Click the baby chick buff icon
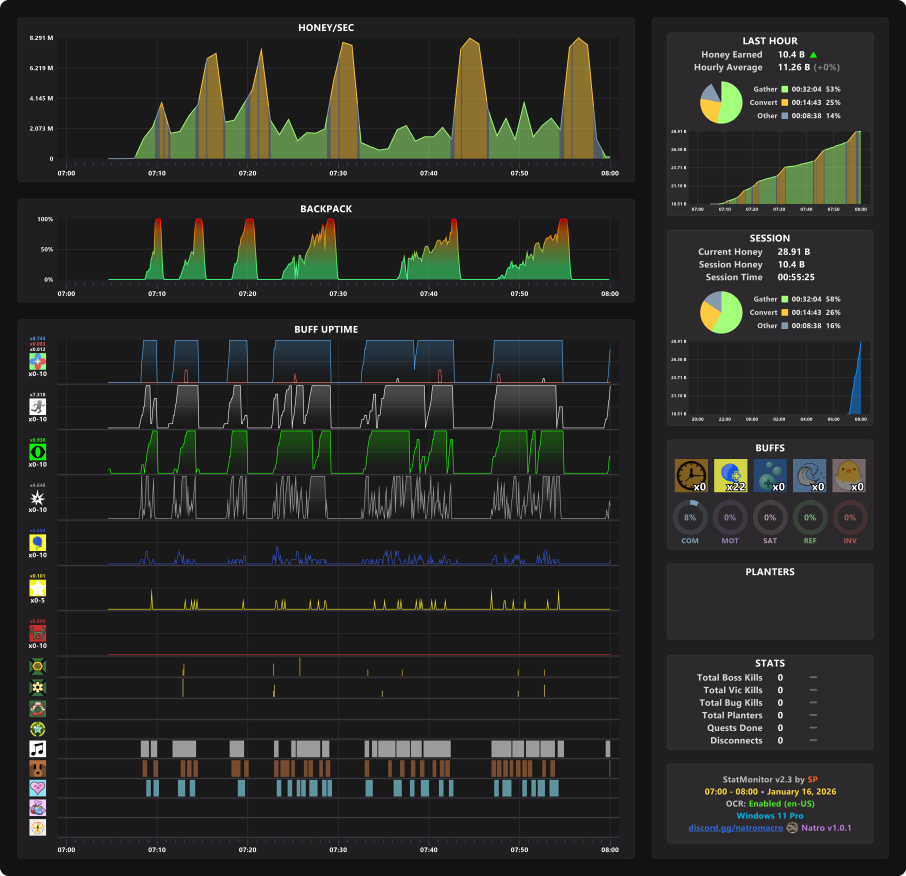The image size is (906, 876). 849,476
